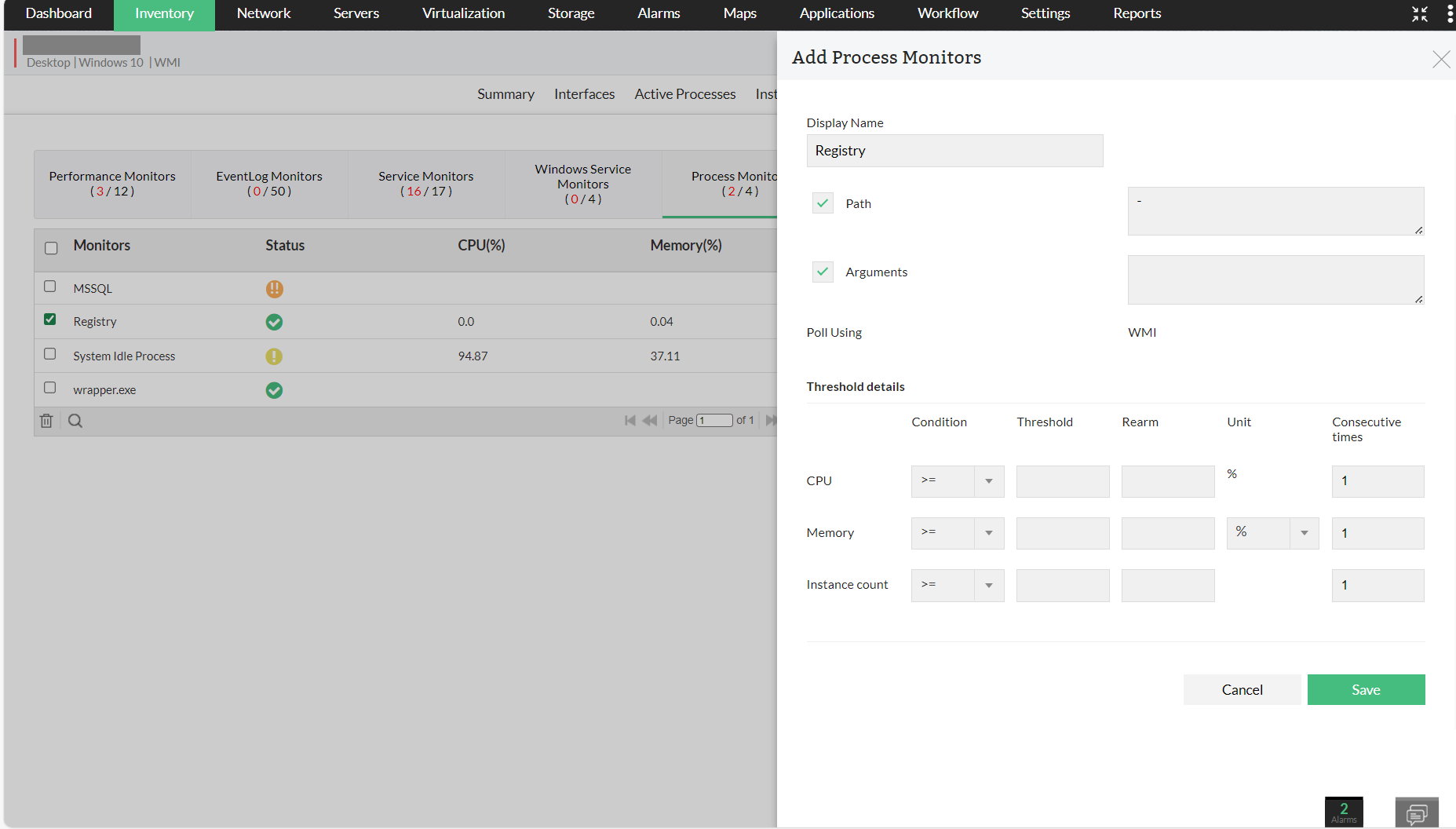The image size is (1456, 829).
Task: Click the trash delete icon below the monitors list
Action: 46,421
